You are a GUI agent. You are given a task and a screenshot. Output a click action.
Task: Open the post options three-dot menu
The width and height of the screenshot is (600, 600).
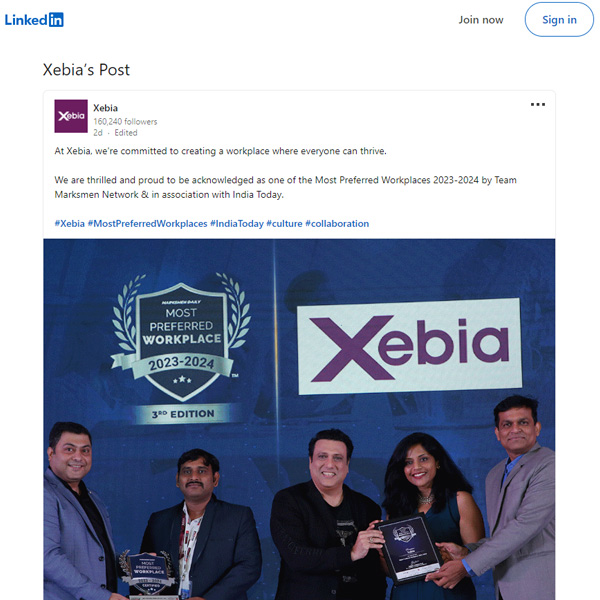(538, 104)
